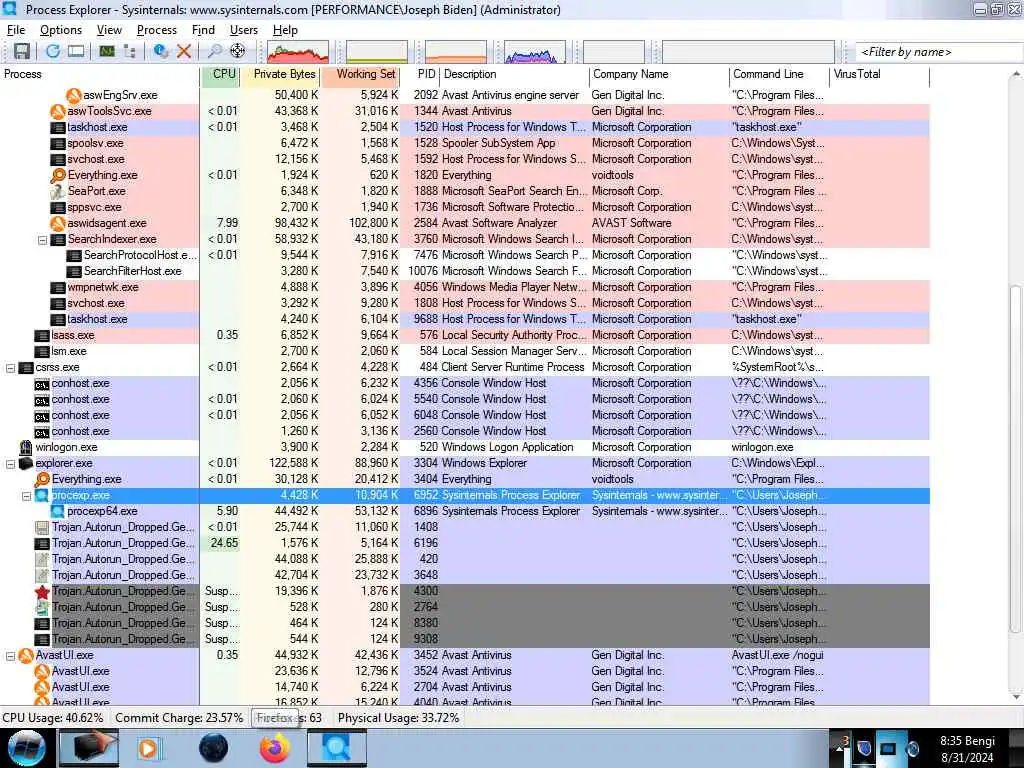Open the Users menu
Viewport: 1024px width, 768px height.
click(x=244, y=30)
